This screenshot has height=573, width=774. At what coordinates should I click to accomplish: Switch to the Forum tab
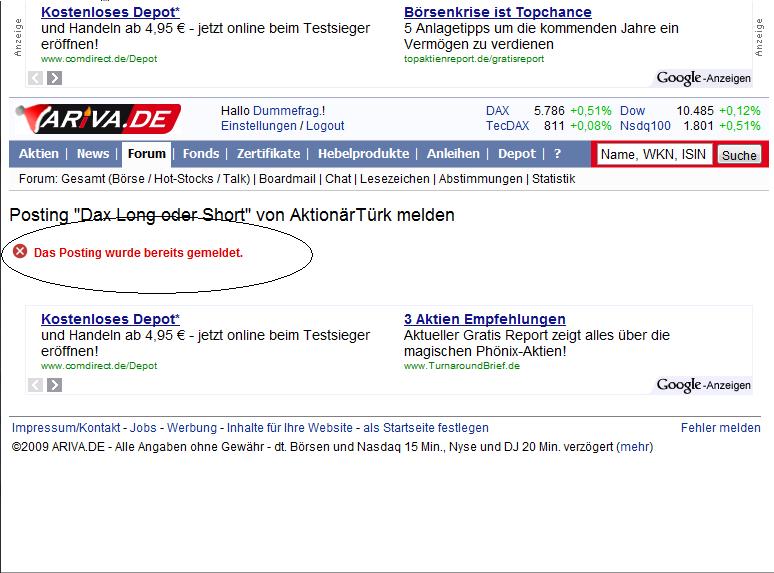coord(147,154)
